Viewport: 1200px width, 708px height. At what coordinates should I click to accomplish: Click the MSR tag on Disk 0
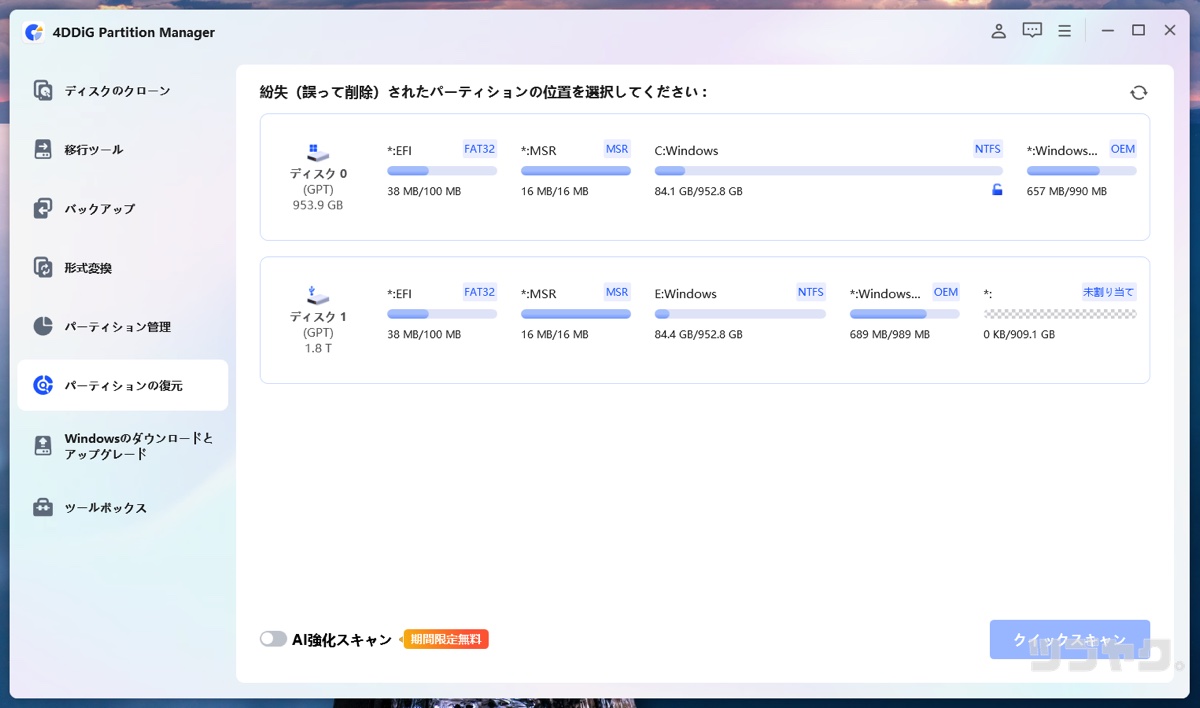(617, 149)
